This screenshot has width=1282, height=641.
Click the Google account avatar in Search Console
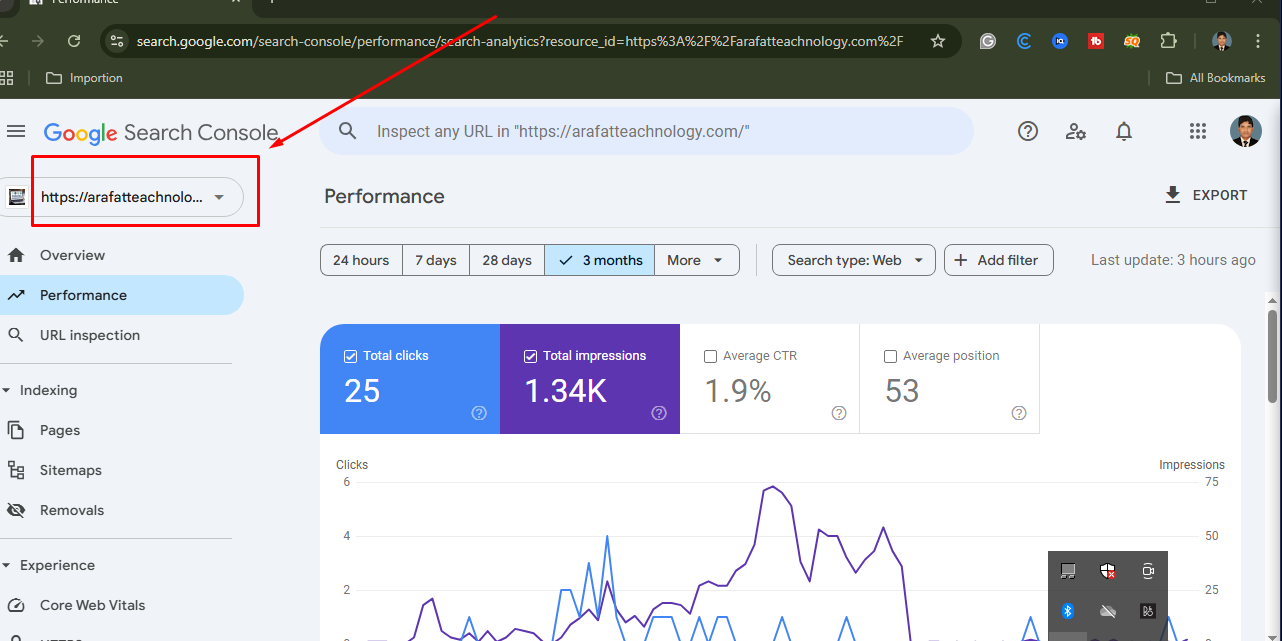point(1245,131)
